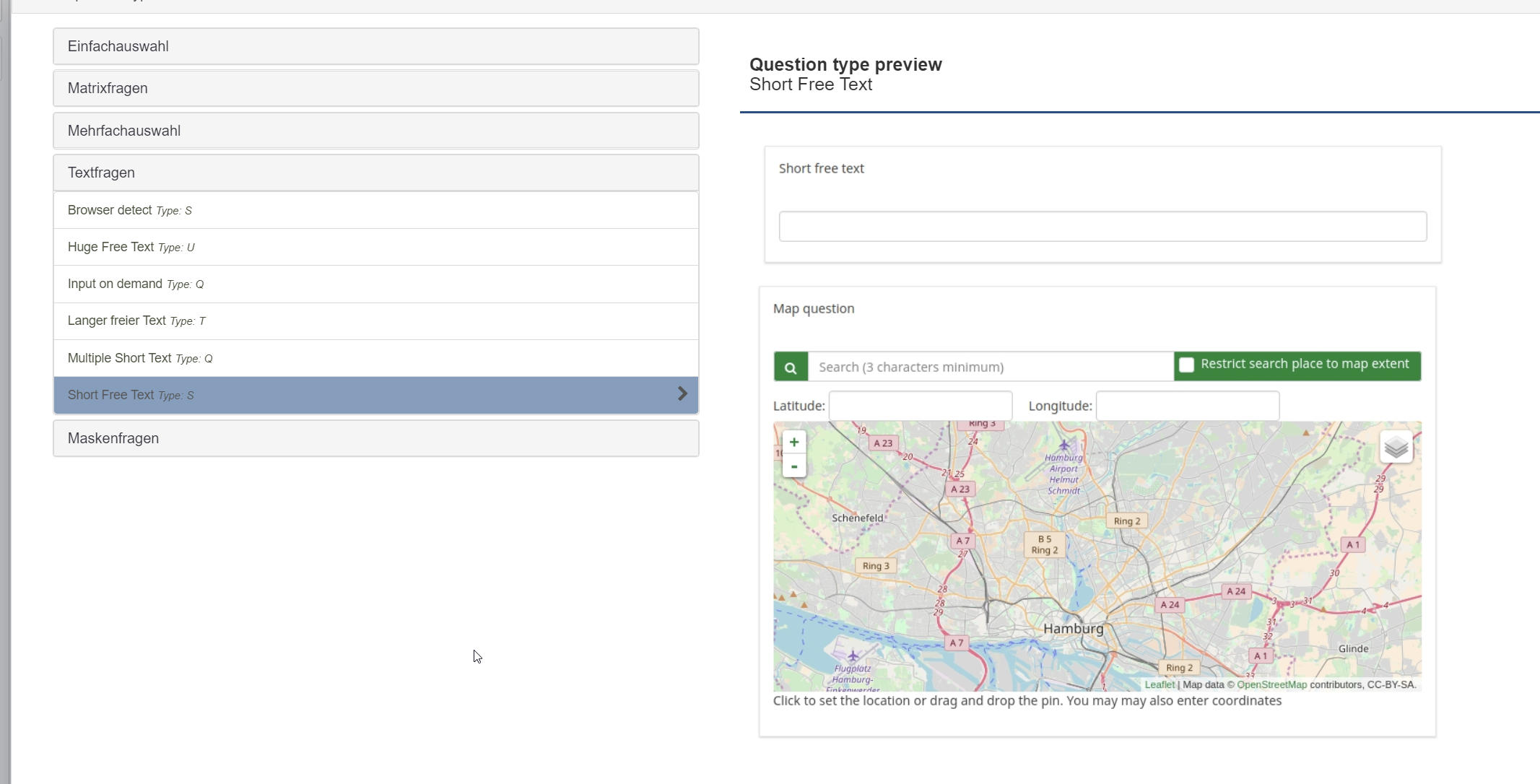Click the Hamburg Airport icon on map
This screenshot has height=784, width=1540.
pos(1063,445)
